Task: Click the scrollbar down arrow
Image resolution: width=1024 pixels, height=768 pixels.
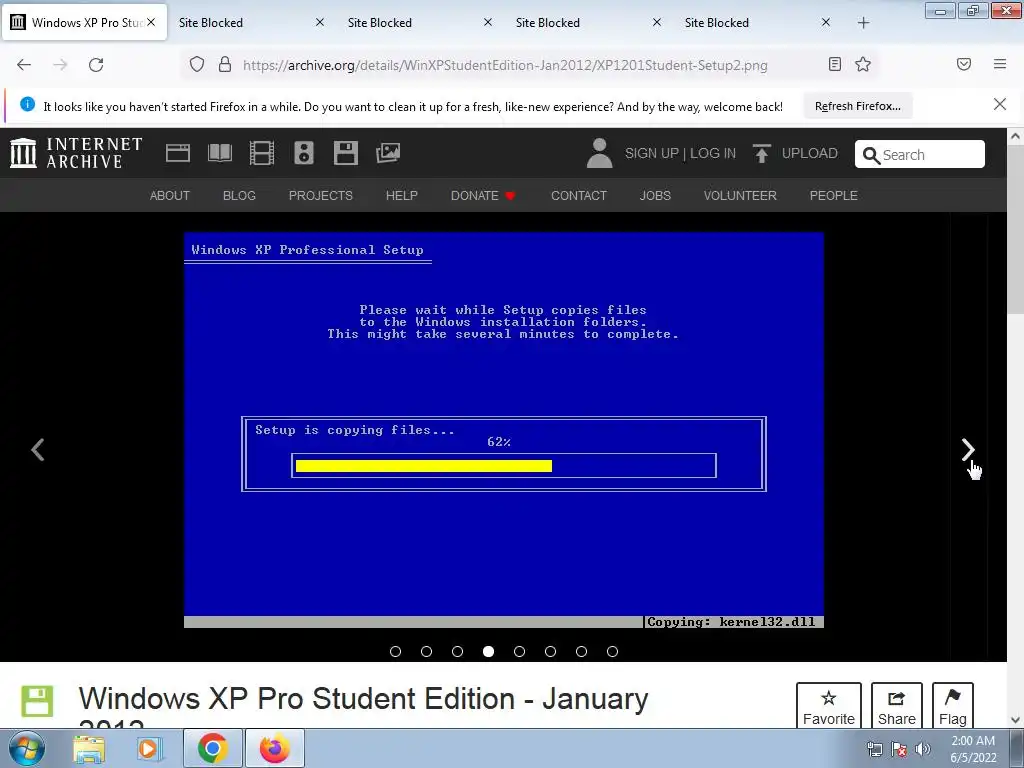Action: click(1014, 720)
